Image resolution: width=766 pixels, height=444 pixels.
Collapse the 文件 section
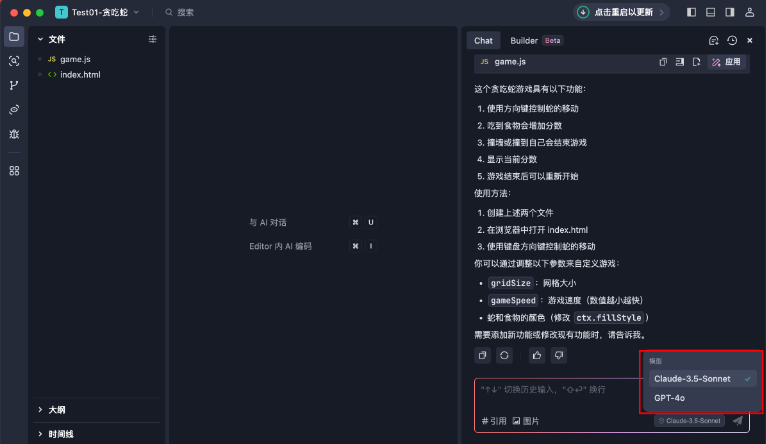(40, 39)
